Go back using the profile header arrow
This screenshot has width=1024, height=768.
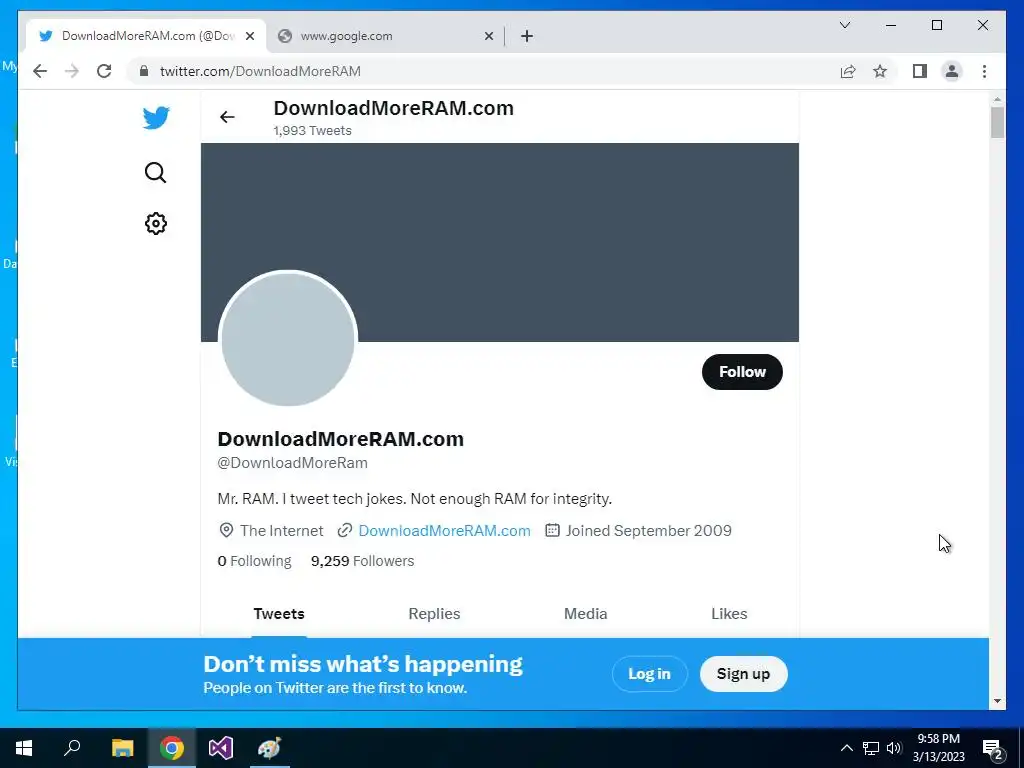(227, 117)
